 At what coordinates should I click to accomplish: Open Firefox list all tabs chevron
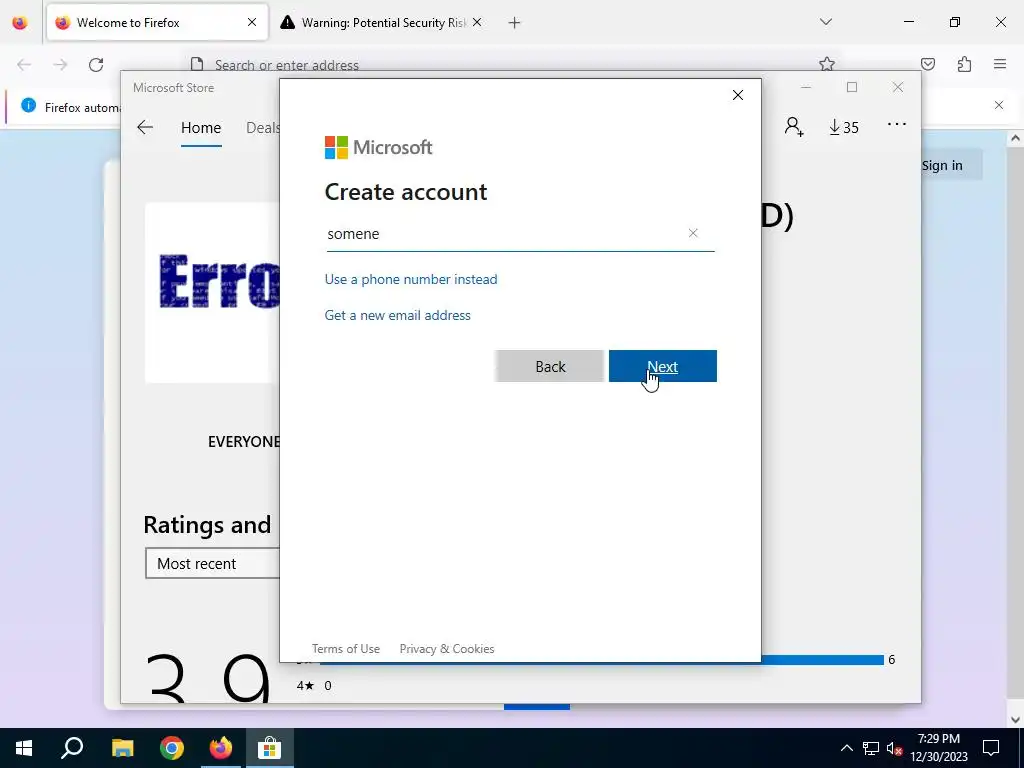[825, 22]
